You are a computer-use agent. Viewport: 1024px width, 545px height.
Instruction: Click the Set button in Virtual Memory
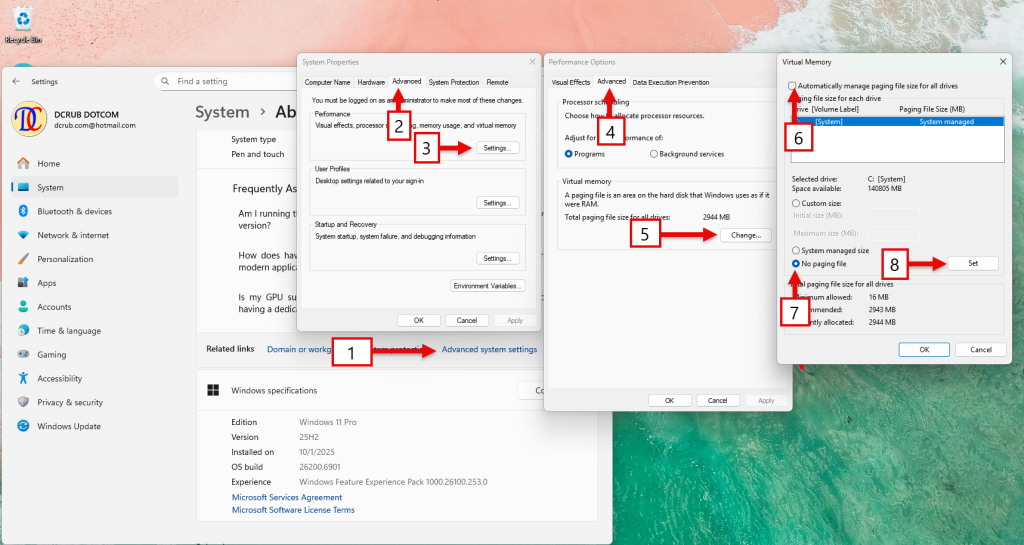coord(973,264)
